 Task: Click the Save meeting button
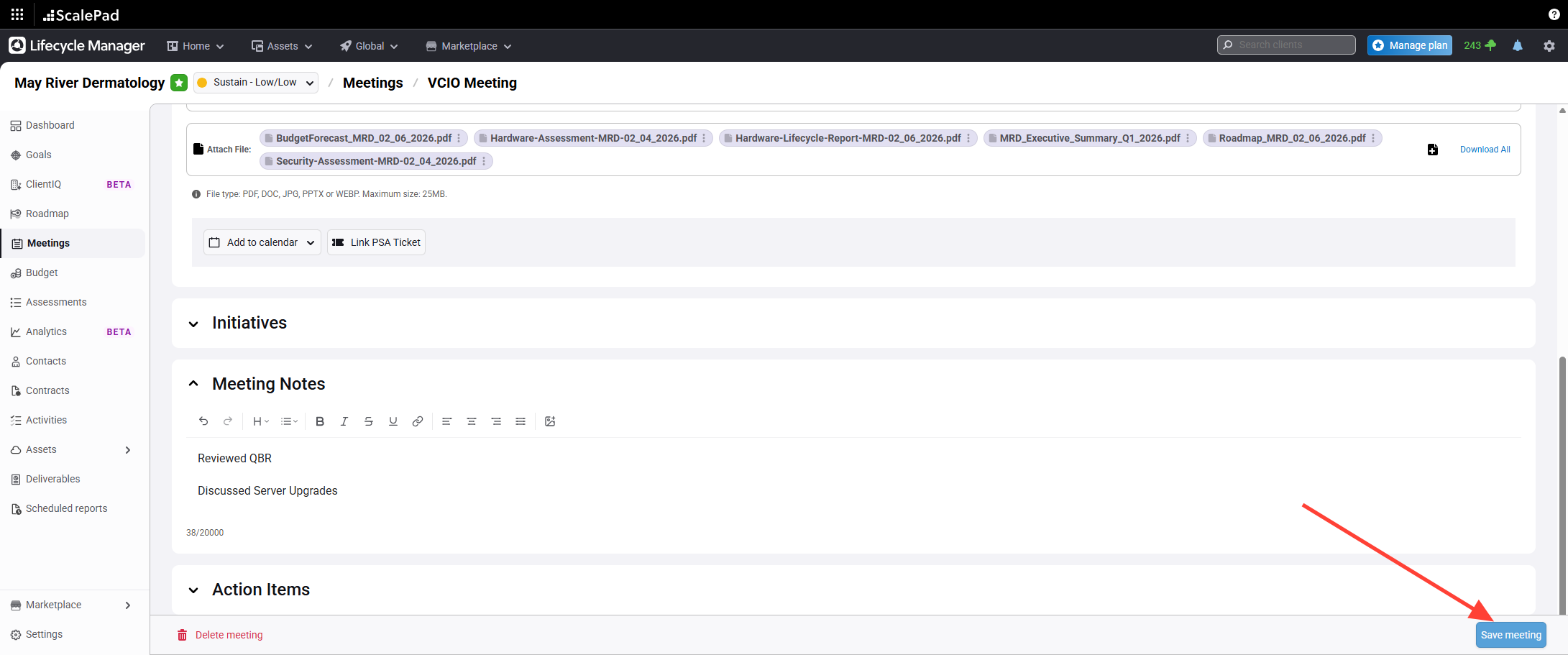1510,635
